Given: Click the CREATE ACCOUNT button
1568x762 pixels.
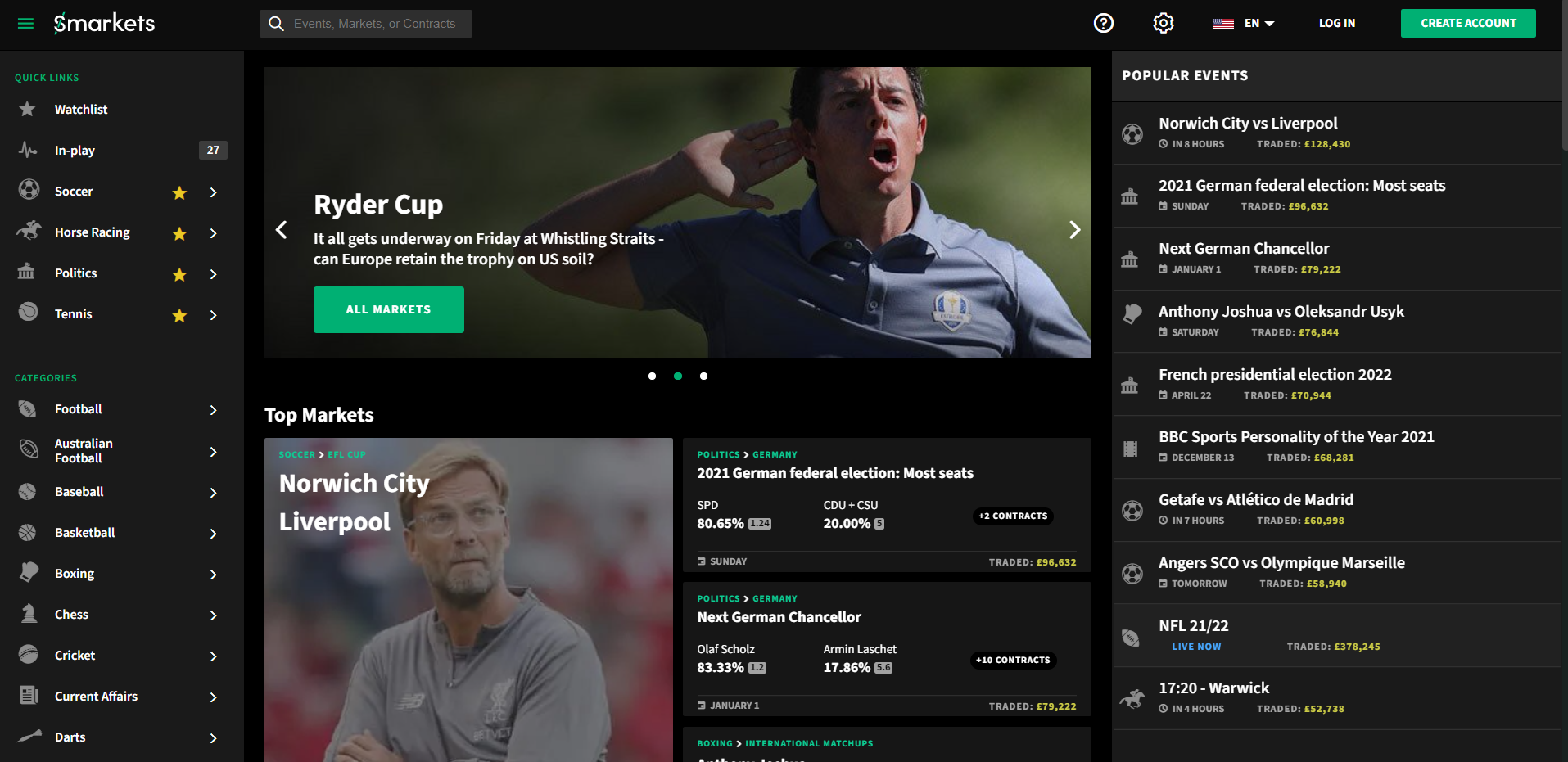Looking at the screenshot, I should tap(1468, 23).
